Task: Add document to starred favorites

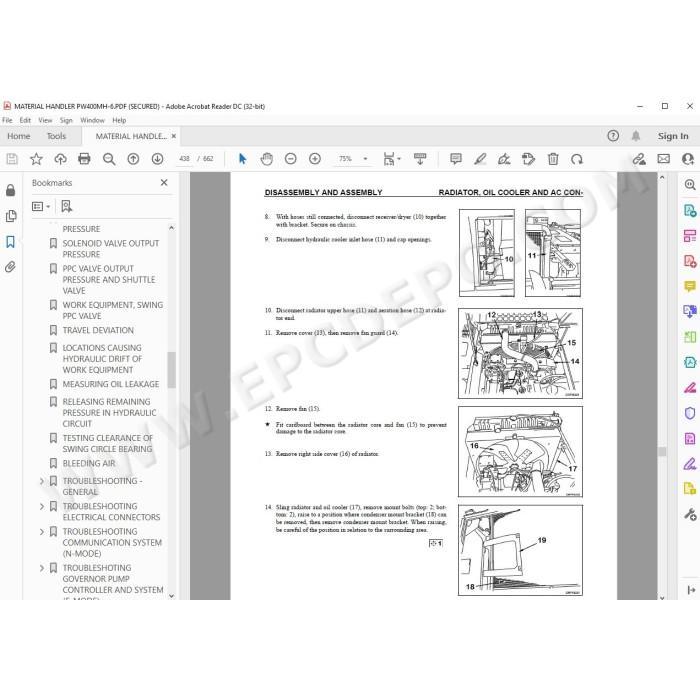Action: point(36,159)
